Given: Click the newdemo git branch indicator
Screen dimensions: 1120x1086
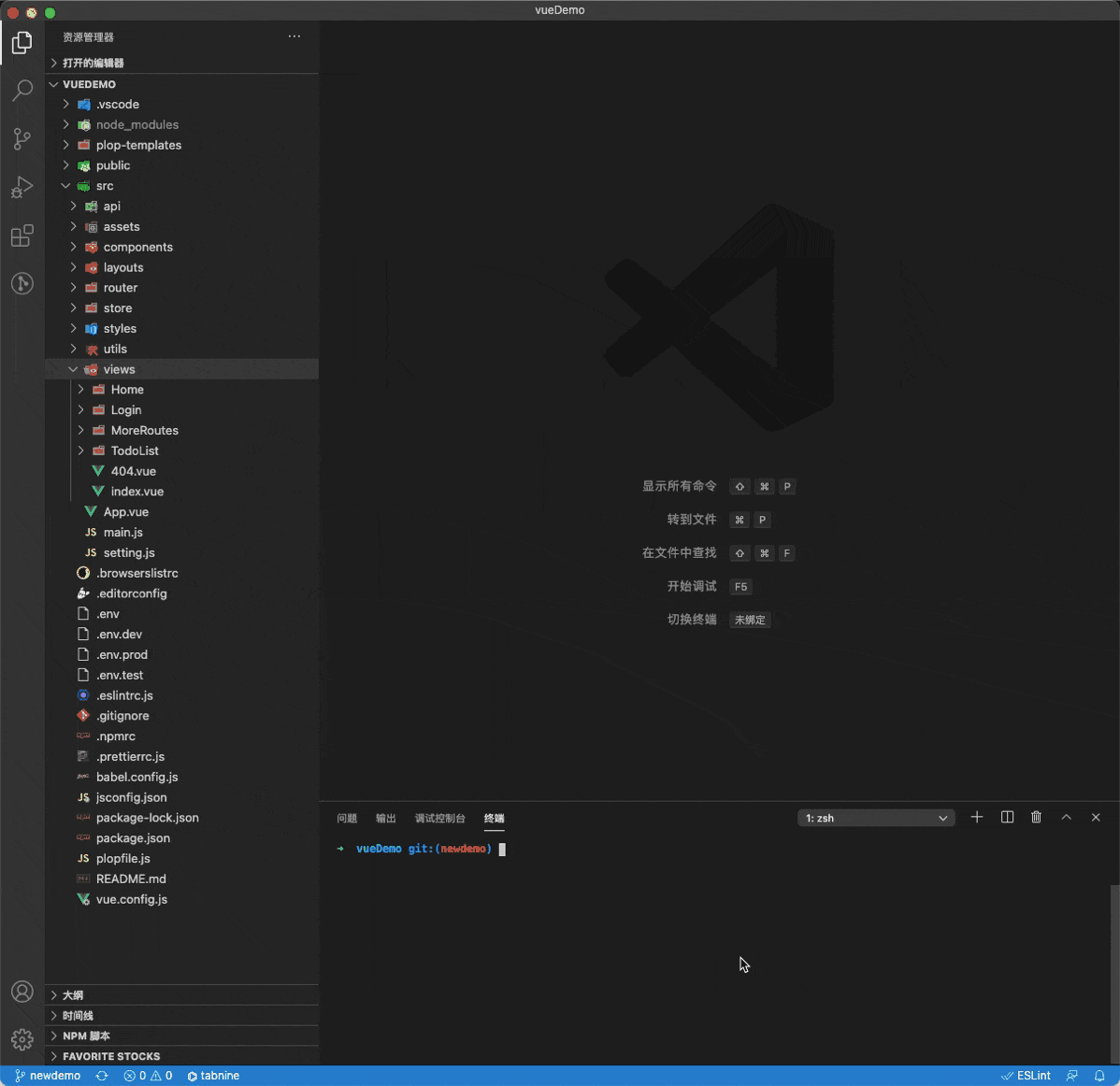Looking at the screenshot, I should pos(48,1076).
